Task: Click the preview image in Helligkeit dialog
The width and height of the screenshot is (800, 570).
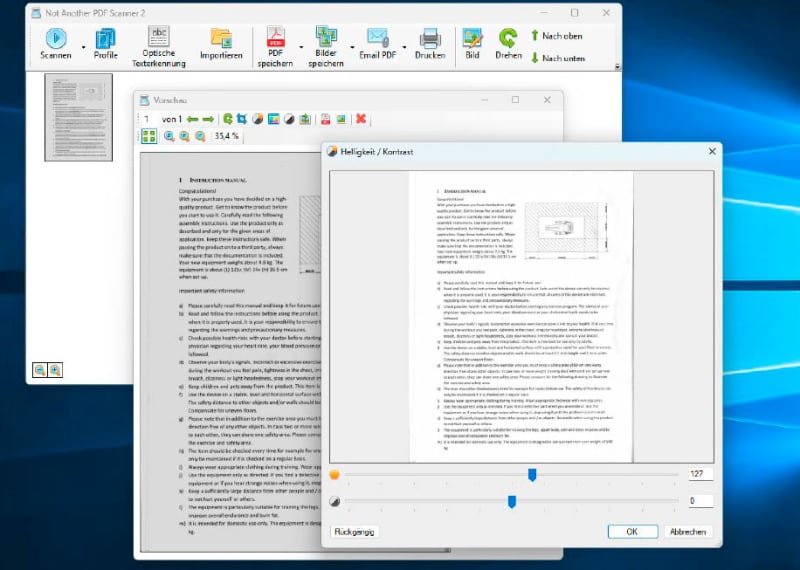Action: (521, 317)
